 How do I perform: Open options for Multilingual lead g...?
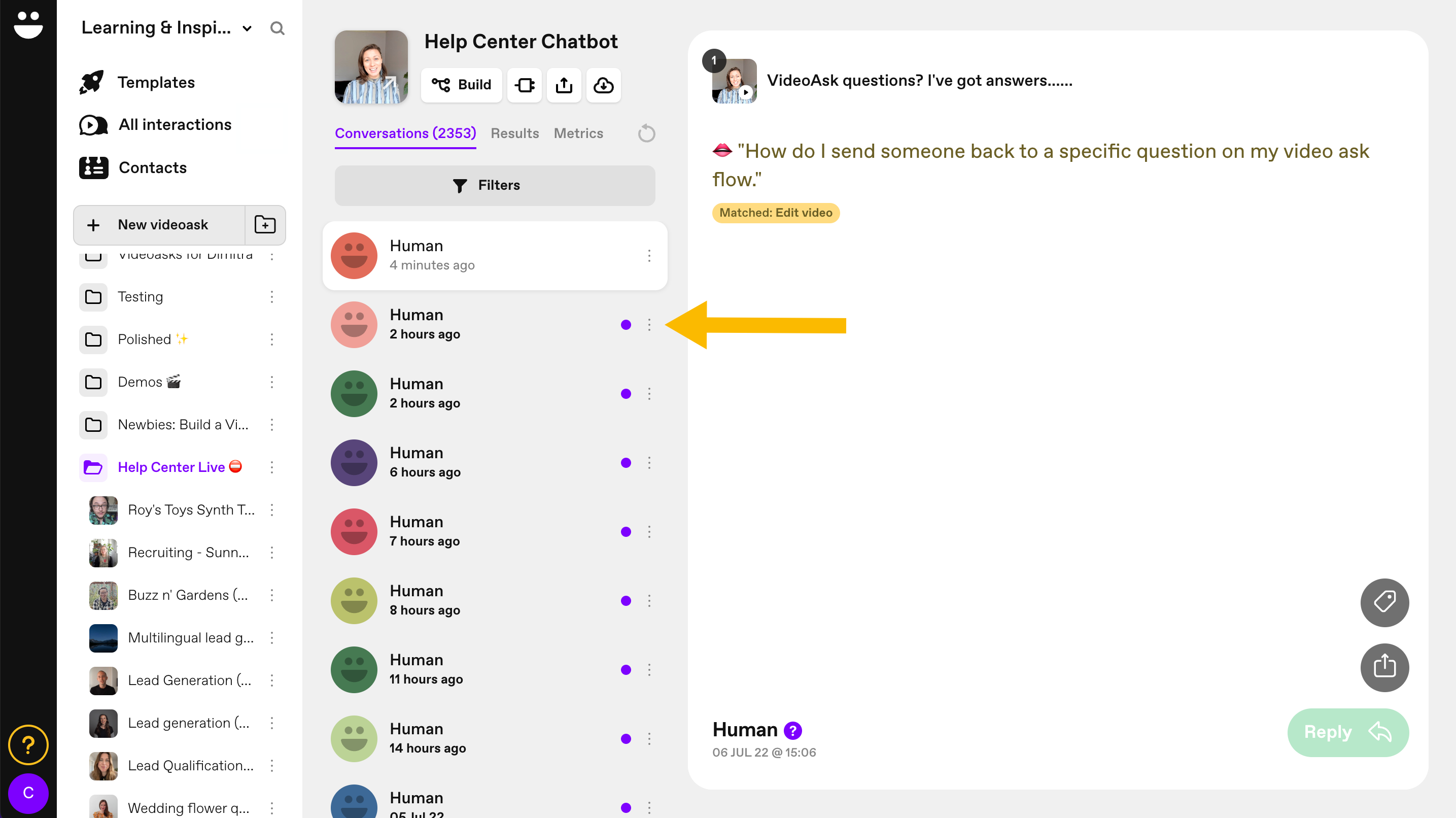272,638
